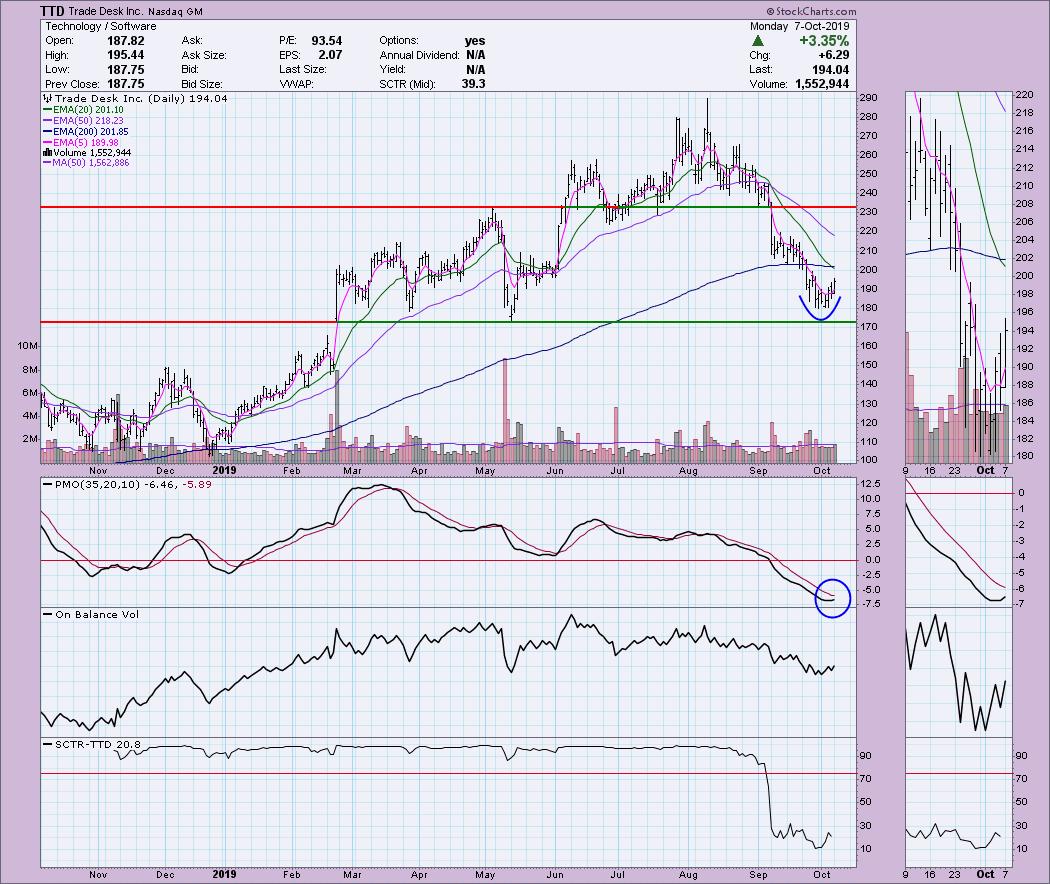The width and height of the screenshot is (1050, 884).
Task: Click the 'Last Size:' label
Action: pos(303,70)
